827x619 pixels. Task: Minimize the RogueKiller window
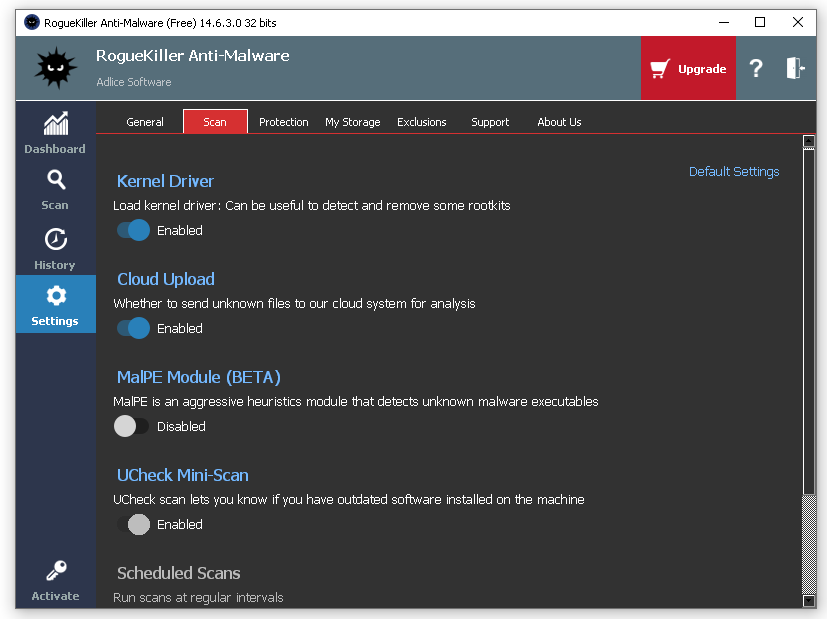[x=724, y=22]
